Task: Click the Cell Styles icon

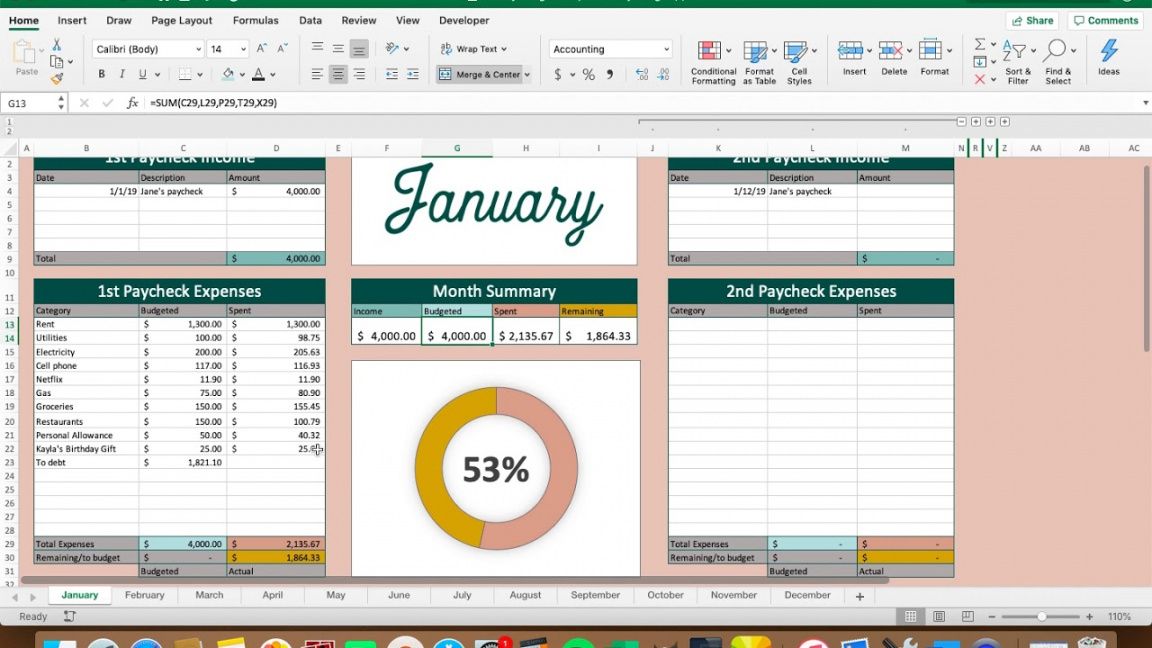Action: [797, 53]
